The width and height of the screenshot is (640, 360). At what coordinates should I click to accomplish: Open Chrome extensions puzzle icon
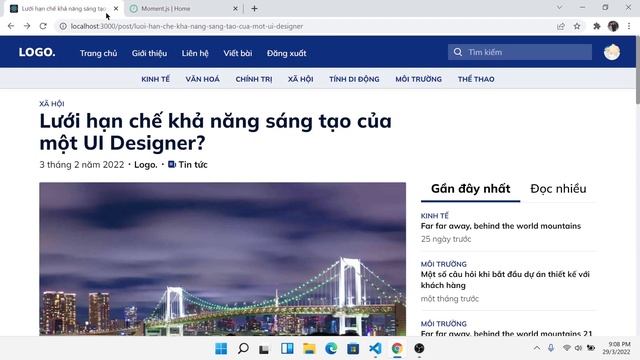pyautogui.click(x=597, y=26)
